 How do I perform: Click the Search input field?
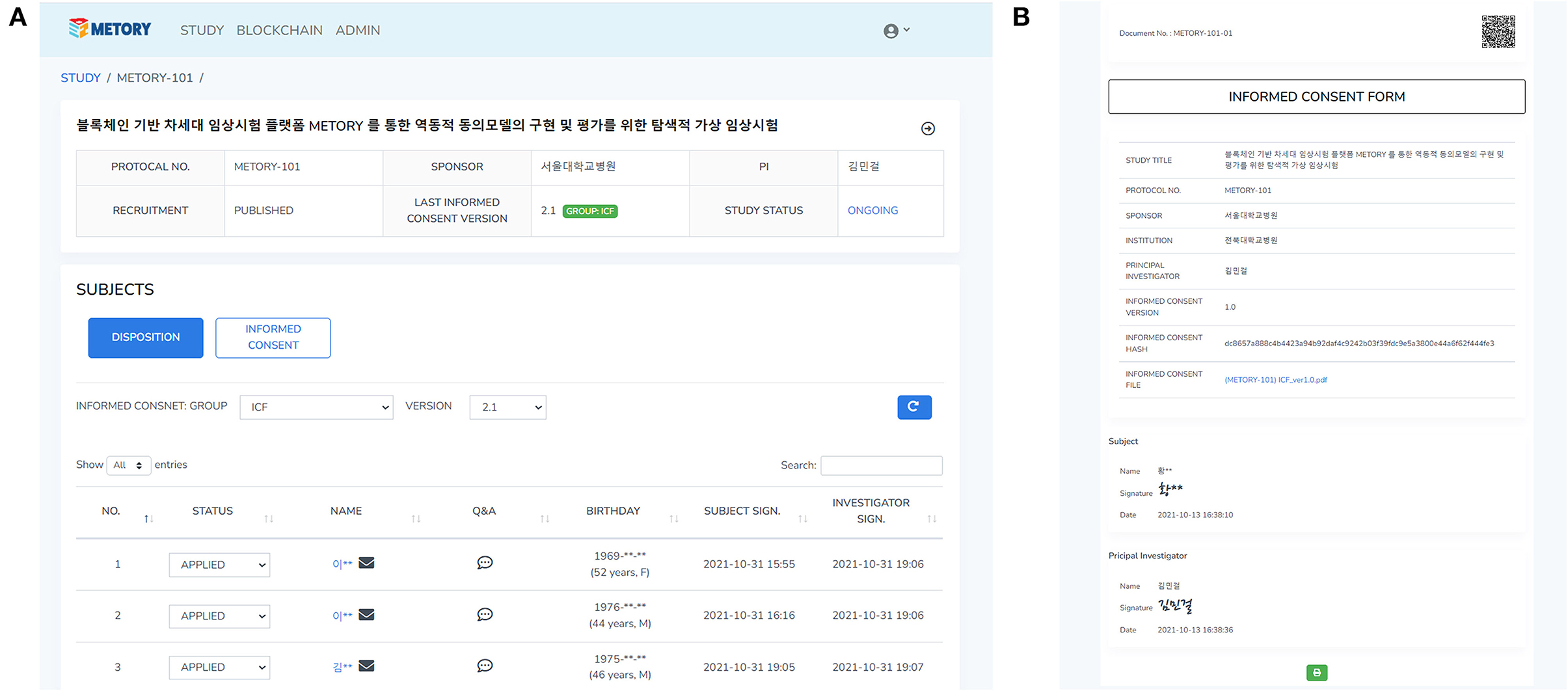pyautogui.click(x=882, y=466)
